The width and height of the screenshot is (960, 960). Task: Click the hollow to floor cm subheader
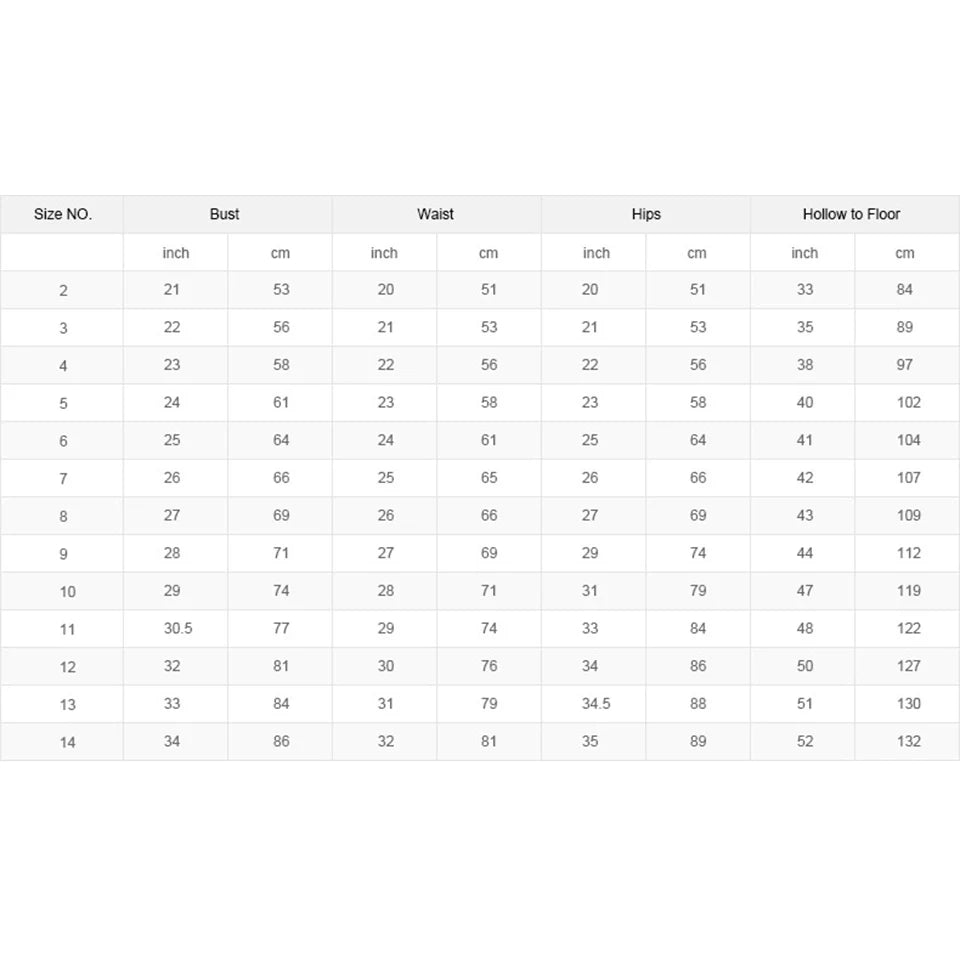point(904,253)
